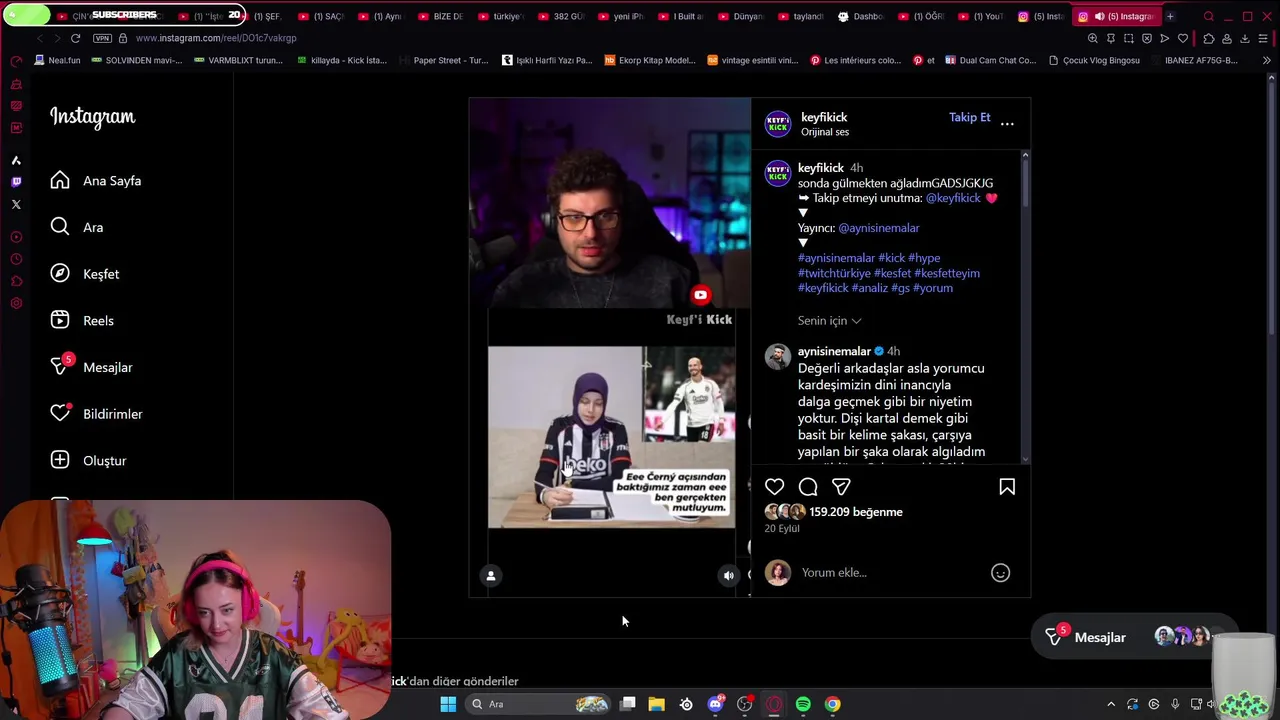This screenshot has width=1280, height=720.
Task: Open the three-dot post options menu
Action: point(1007,124)
